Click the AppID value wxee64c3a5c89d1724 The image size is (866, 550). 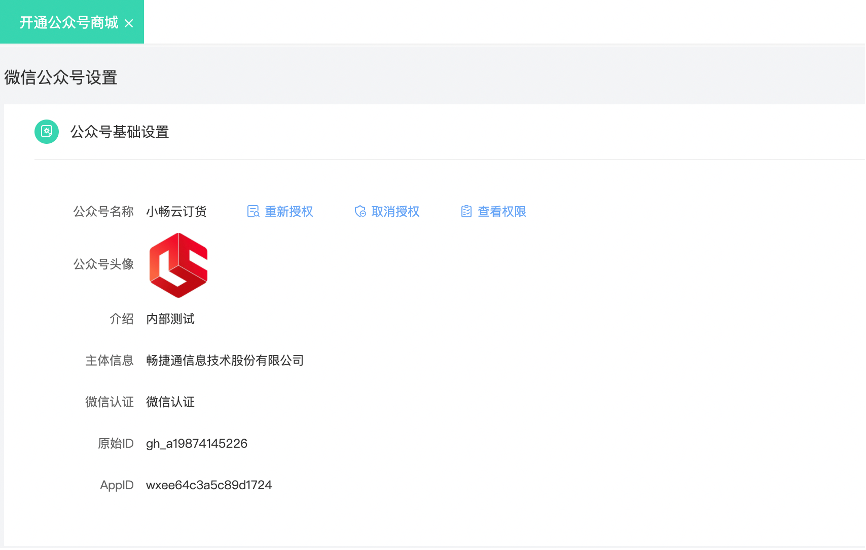point(209,485)
